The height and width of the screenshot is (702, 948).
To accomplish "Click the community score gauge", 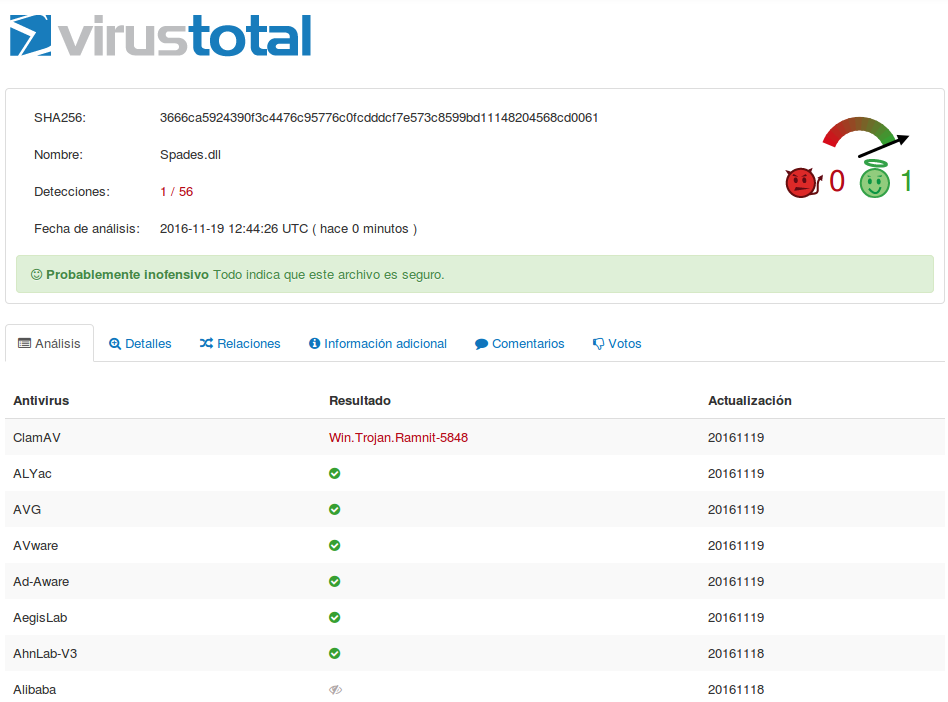I will point(865,137).
